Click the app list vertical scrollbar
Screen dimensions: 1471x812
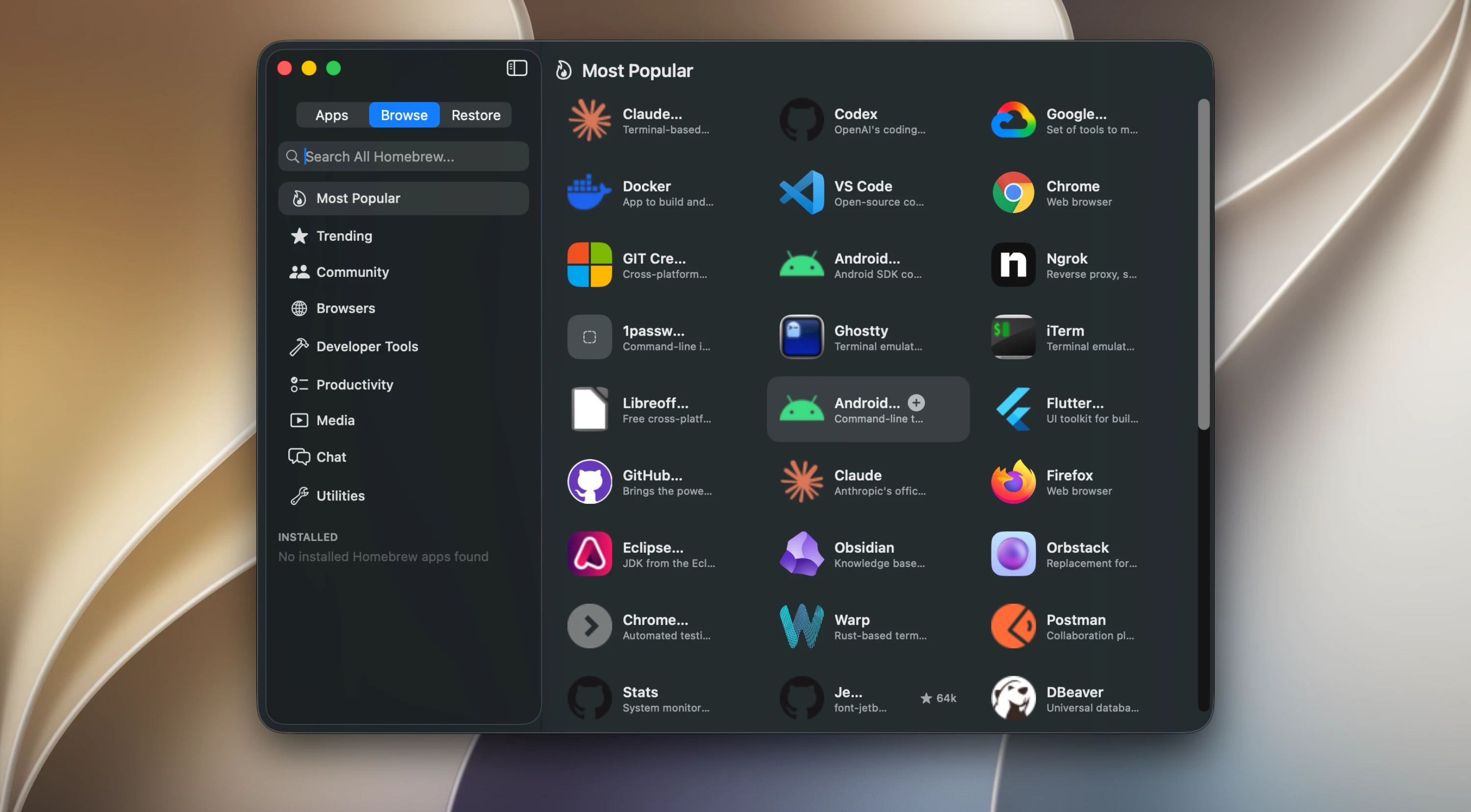[x=1203, y=264]
